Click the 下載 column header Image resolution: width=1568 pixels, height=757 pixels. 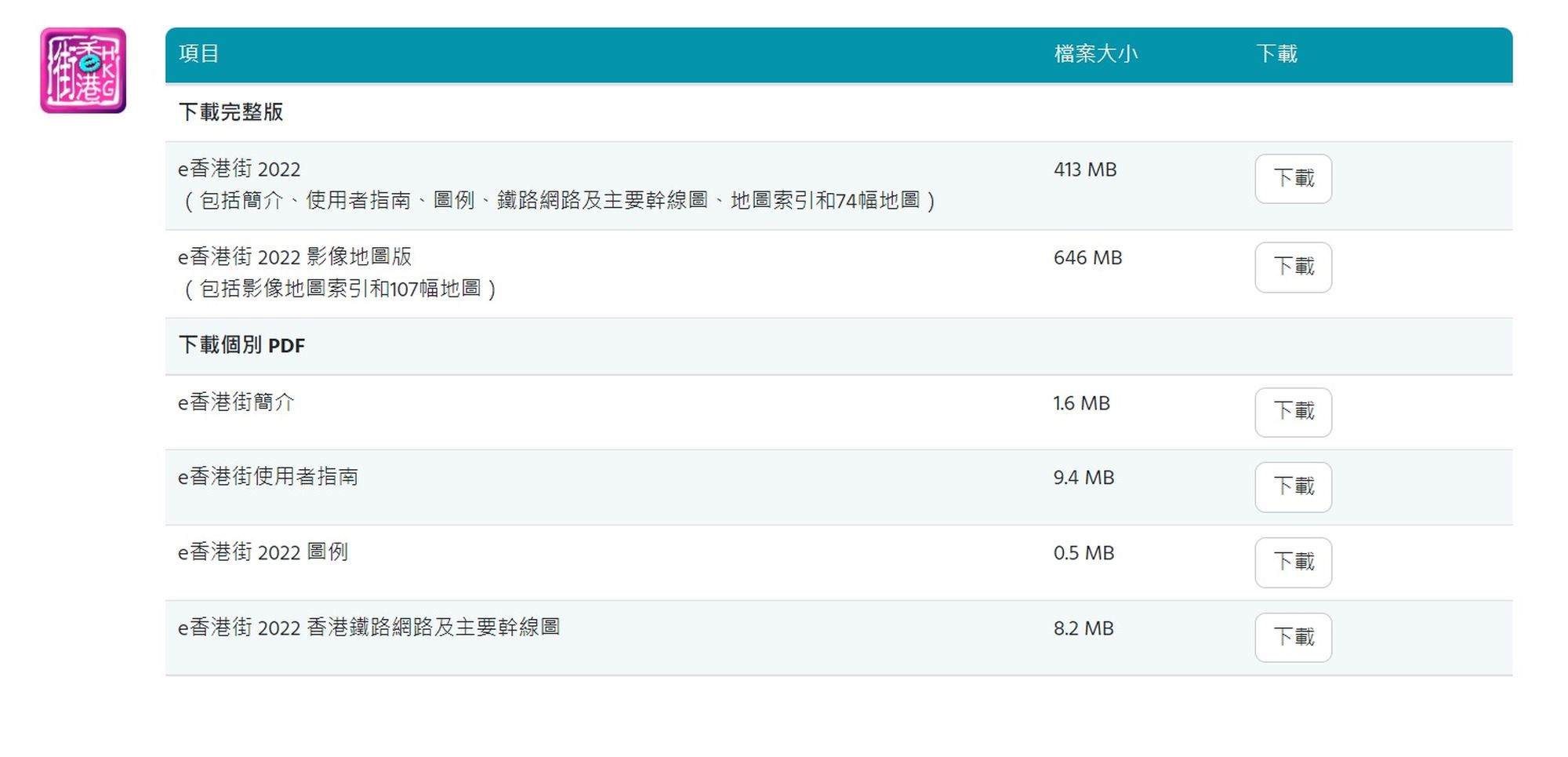(1276, 53)
